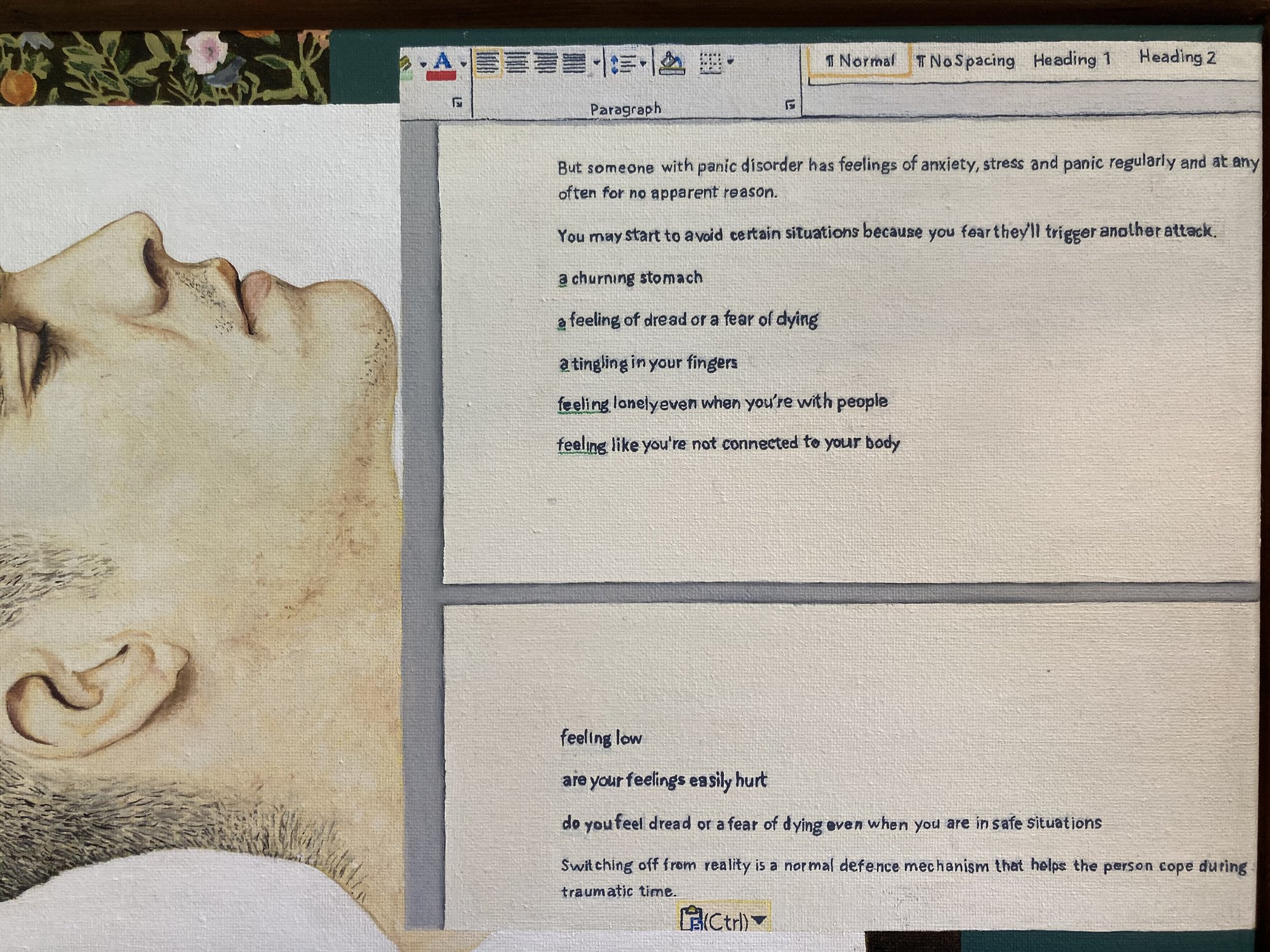This screenshot has height=952, width=1270.
Task: Click the Align Left icon
Action: tap(487, 63)
